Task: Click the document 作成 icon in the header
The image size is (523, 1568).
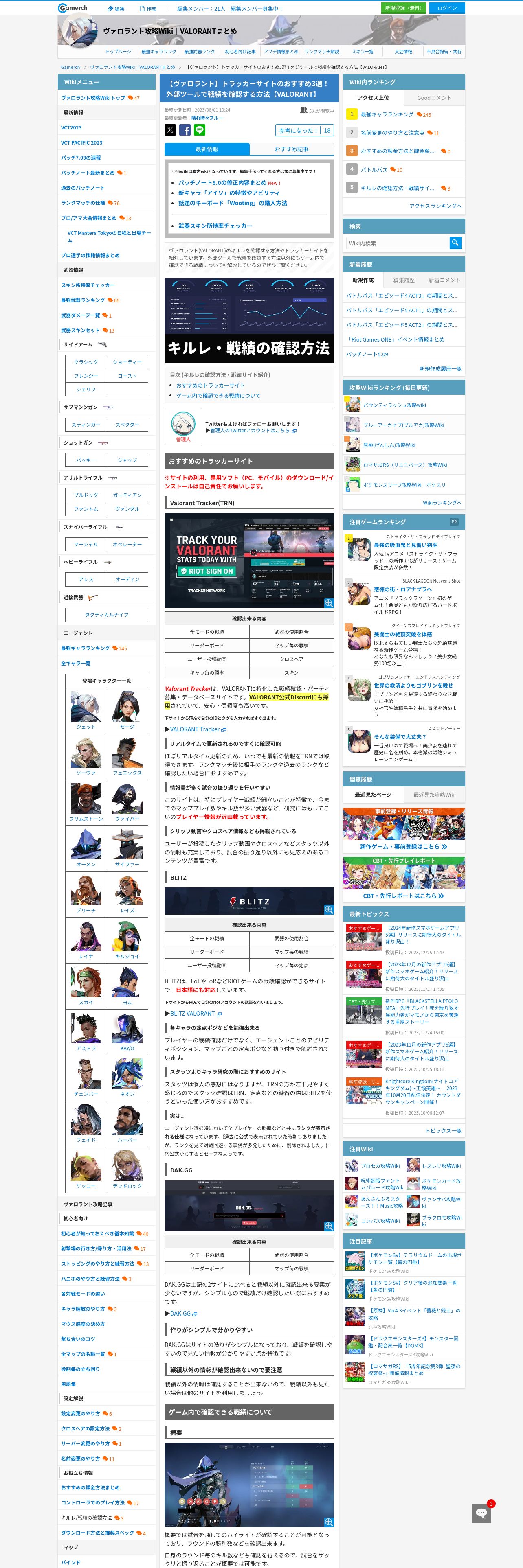Action: [142, 9]
